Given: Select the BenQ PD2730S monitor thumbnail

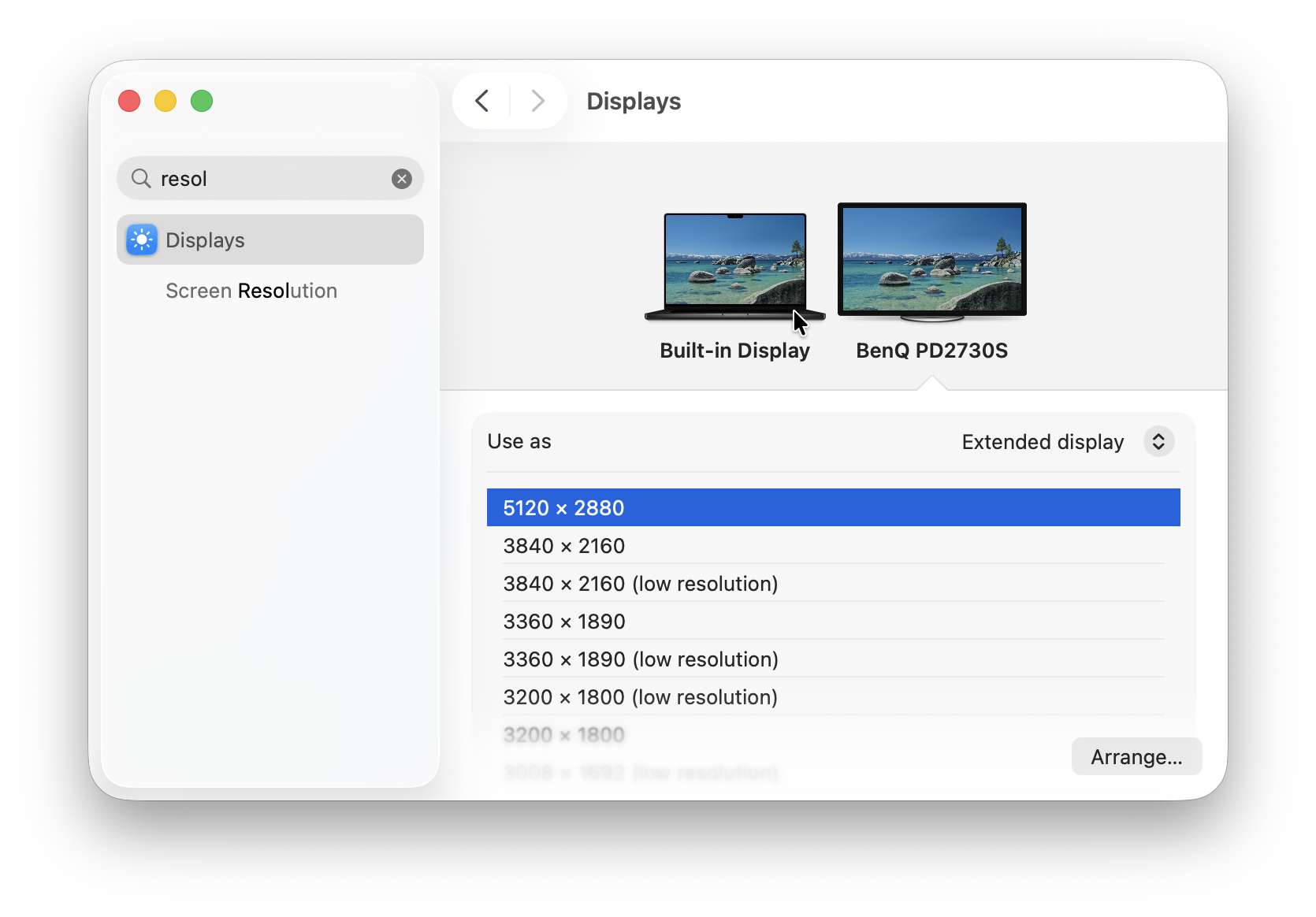Looking at the screenshot, I should [931, 261].
